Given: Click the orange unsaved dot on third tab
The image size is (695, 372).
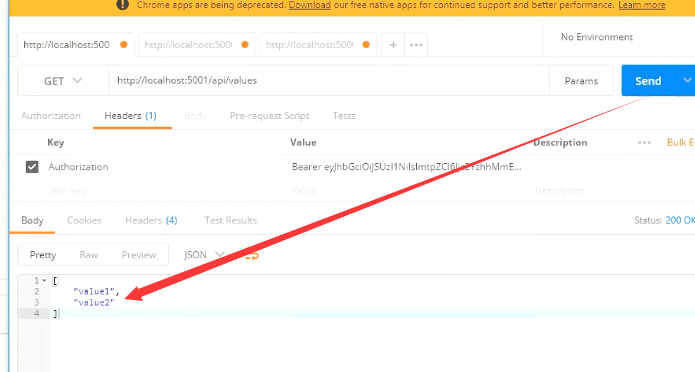Looking at the screenshot, I should tap(366, 44).
